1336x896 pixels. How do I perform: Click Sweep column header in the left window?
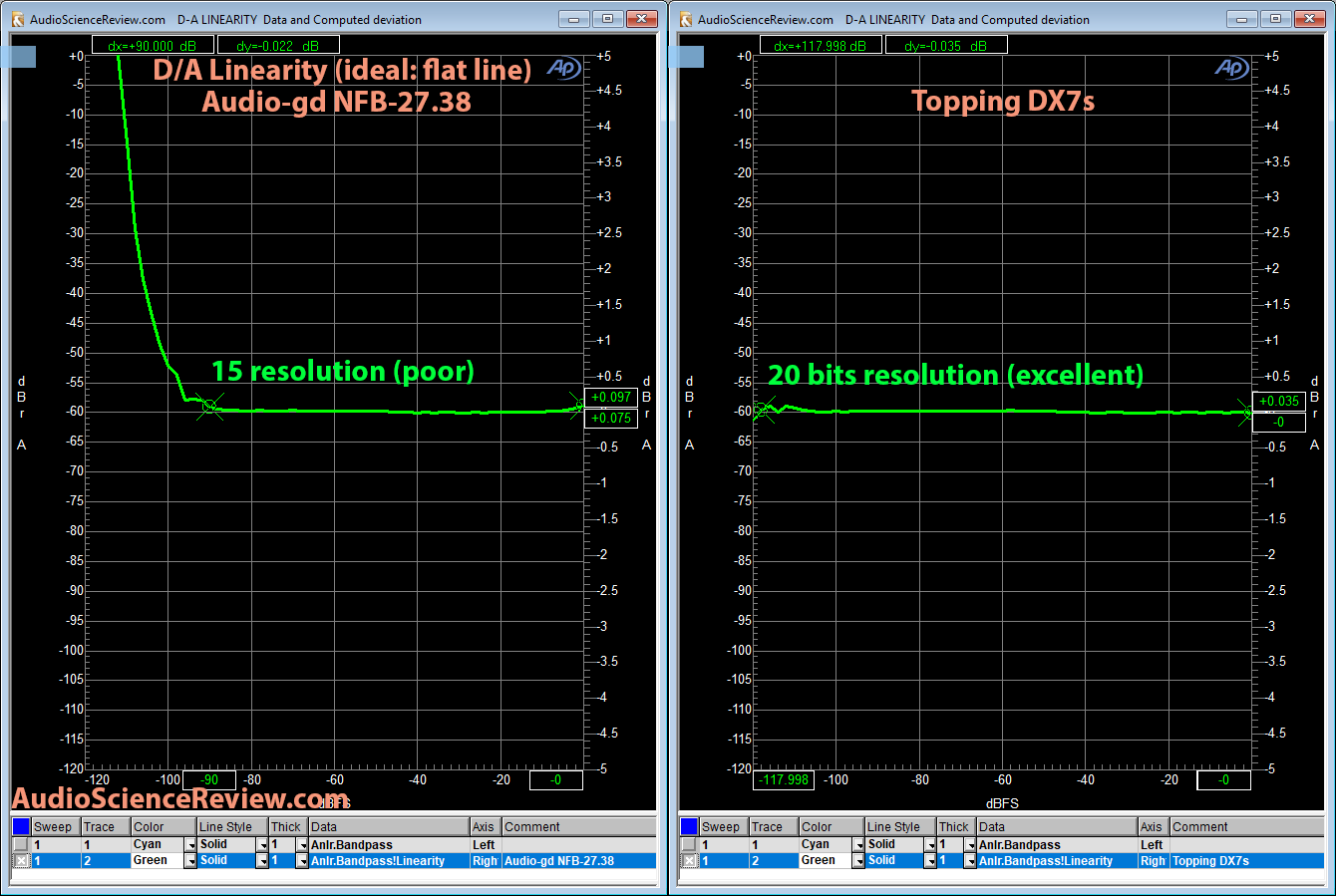[56, 826]
